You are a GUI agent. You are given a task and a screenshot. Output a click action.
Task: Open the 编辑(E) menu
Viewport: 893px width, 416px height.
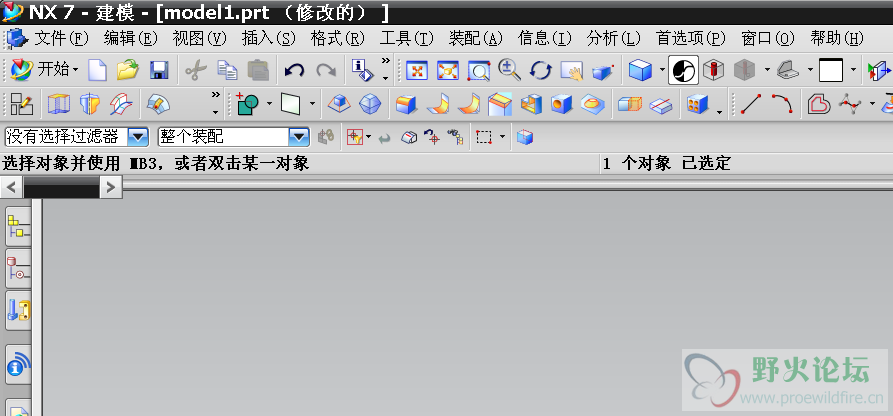pos(130,39)
